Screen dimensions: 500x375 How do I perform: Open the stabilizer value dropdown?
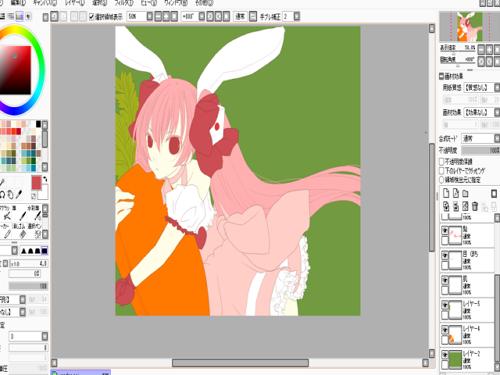click(x=297, y=16)
